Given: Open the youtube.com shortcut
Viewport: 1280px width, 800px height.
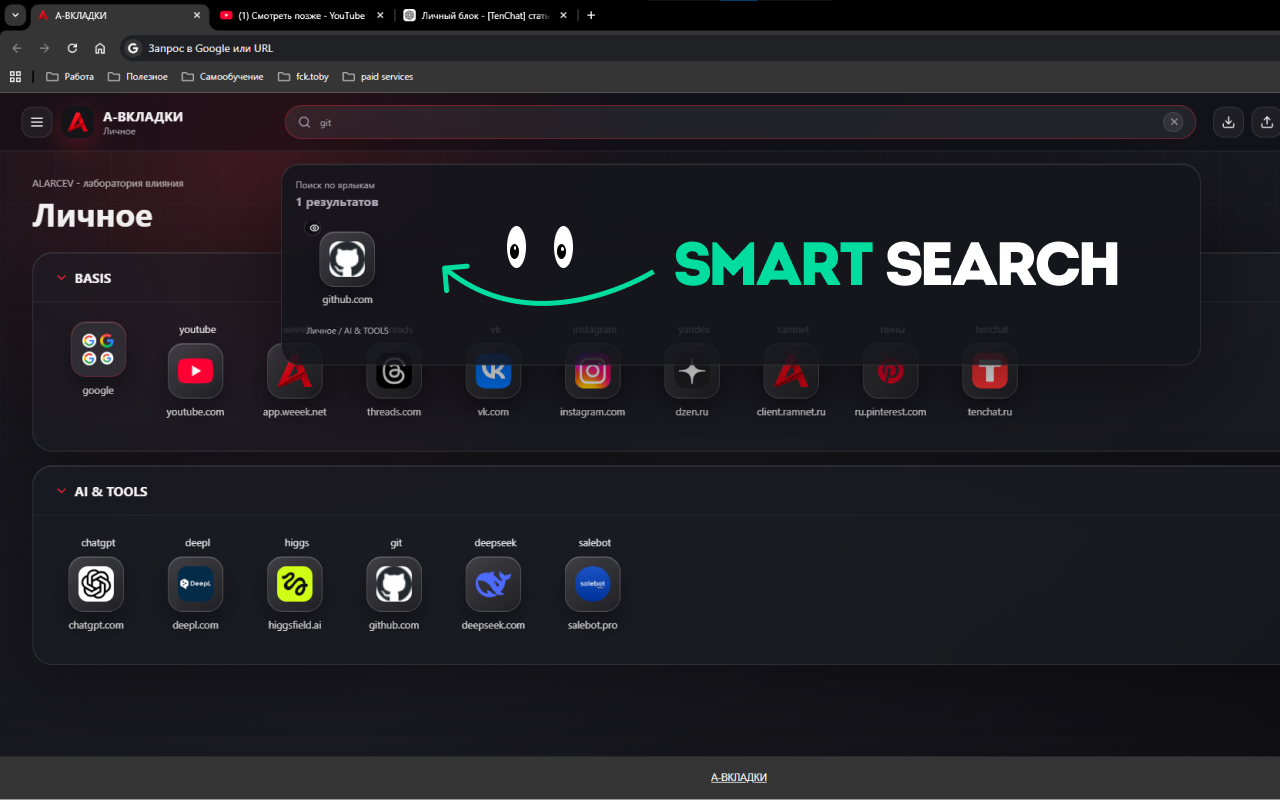Looking at the screenshot, I should [195, 371].
